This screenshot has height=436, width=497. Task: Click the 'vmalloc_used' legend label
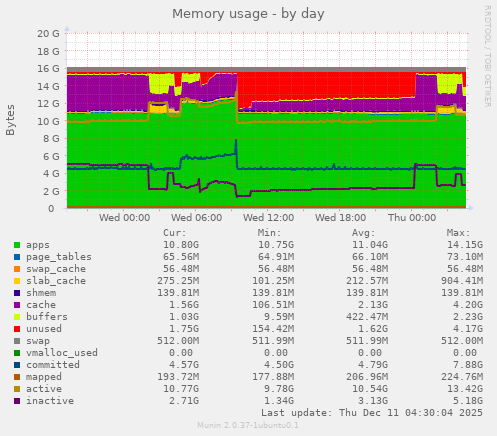62,353
